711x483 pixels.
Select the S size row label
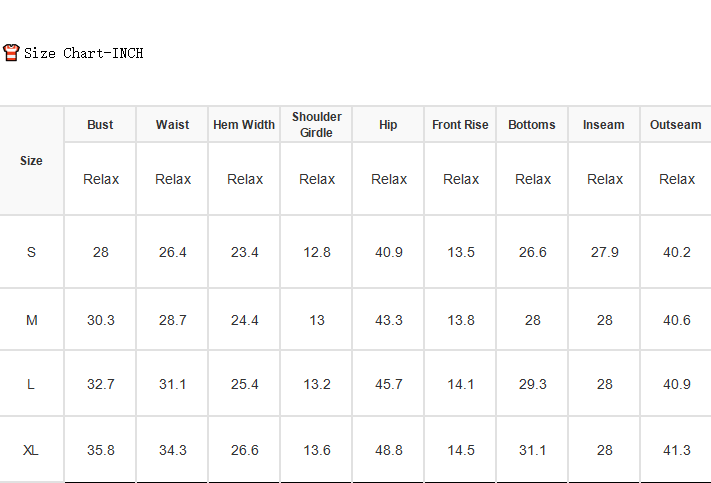[x=31, y=252]
